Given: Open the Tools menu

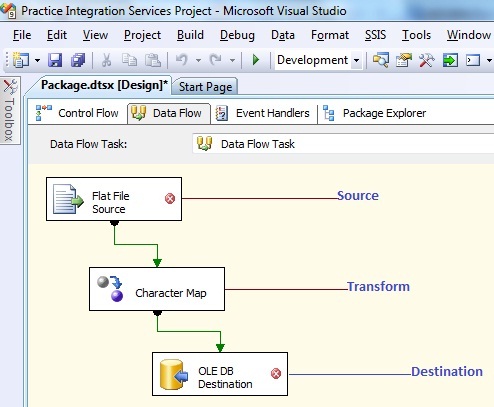Looking at the screenshot, I should pyautogui.click(x=416, y=35).
